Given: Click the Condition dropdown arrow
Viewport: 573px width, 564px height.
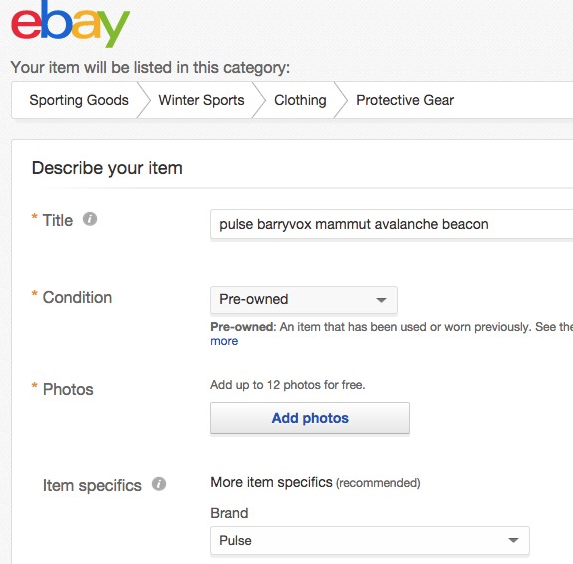Looking at the screenshot, I should [x=381, y=300].
